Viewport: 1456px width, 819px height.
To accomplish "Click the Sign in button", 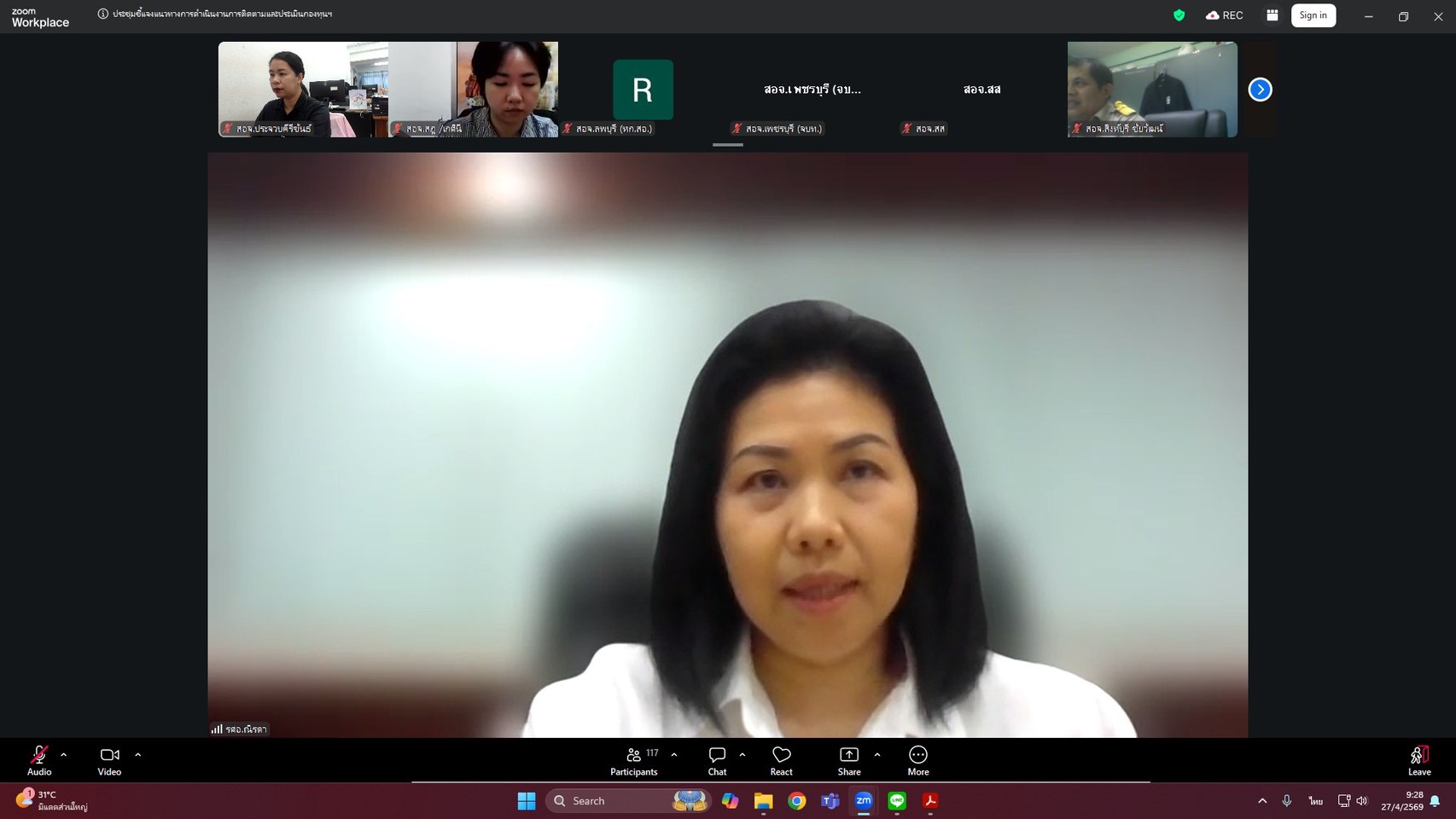I will point(1313,15).
